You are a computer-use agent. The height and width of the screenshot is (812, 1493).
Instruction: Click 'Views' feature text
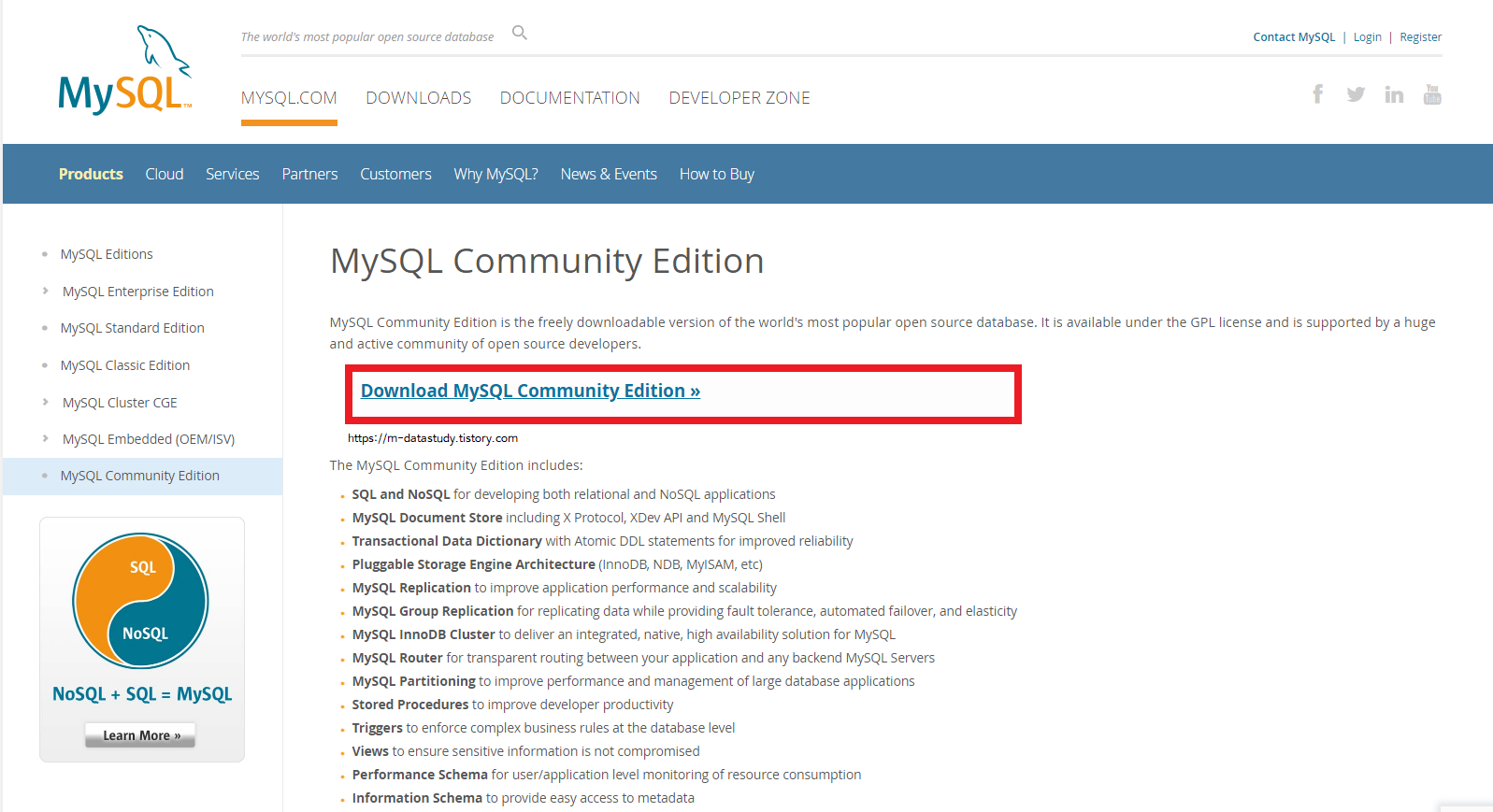point(370,751)
